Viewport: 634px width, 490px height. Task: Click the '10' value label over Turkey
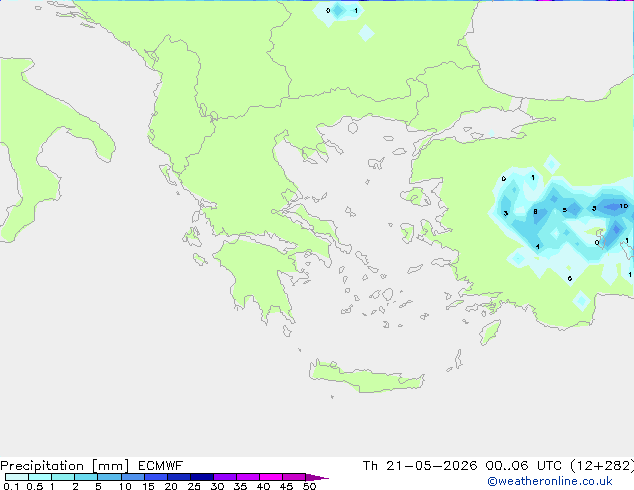624,206
